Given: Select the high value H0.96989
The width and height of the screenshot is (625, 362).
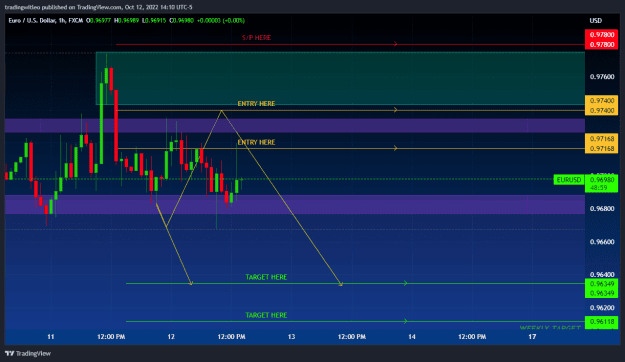Looking at the screenshot, I should click(x=126, y=20).
